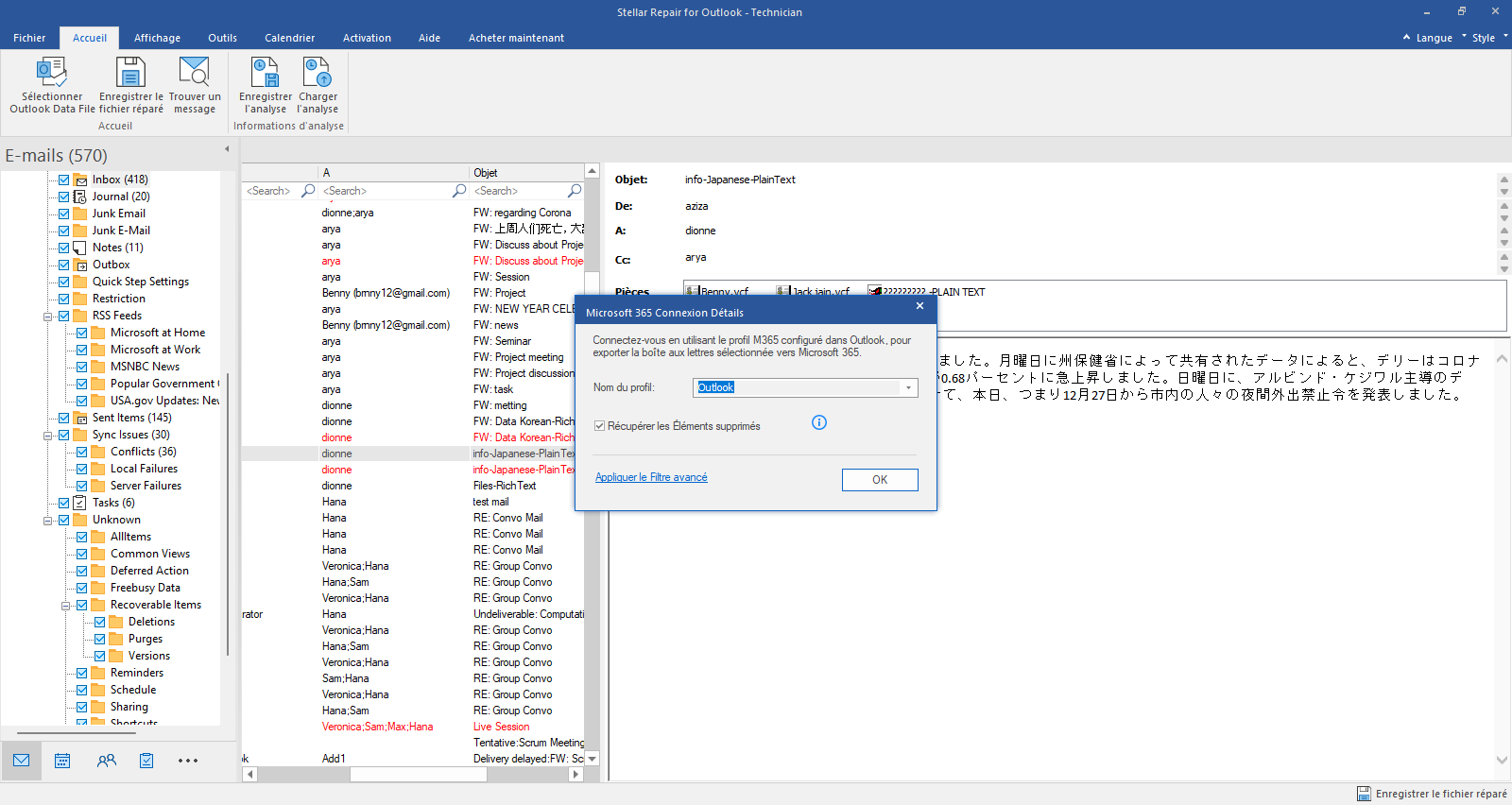Click search magnifier in the Objet column
The width and height of the screenshot is (1512, 805).
coord(575,191)
